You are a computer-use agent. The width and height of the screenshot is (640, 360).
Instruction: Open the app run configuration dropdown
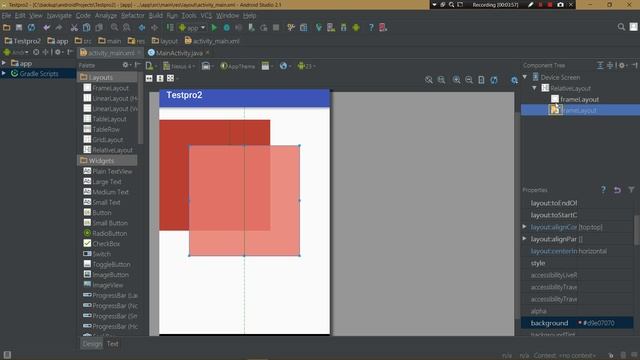(x=192, y=27)
